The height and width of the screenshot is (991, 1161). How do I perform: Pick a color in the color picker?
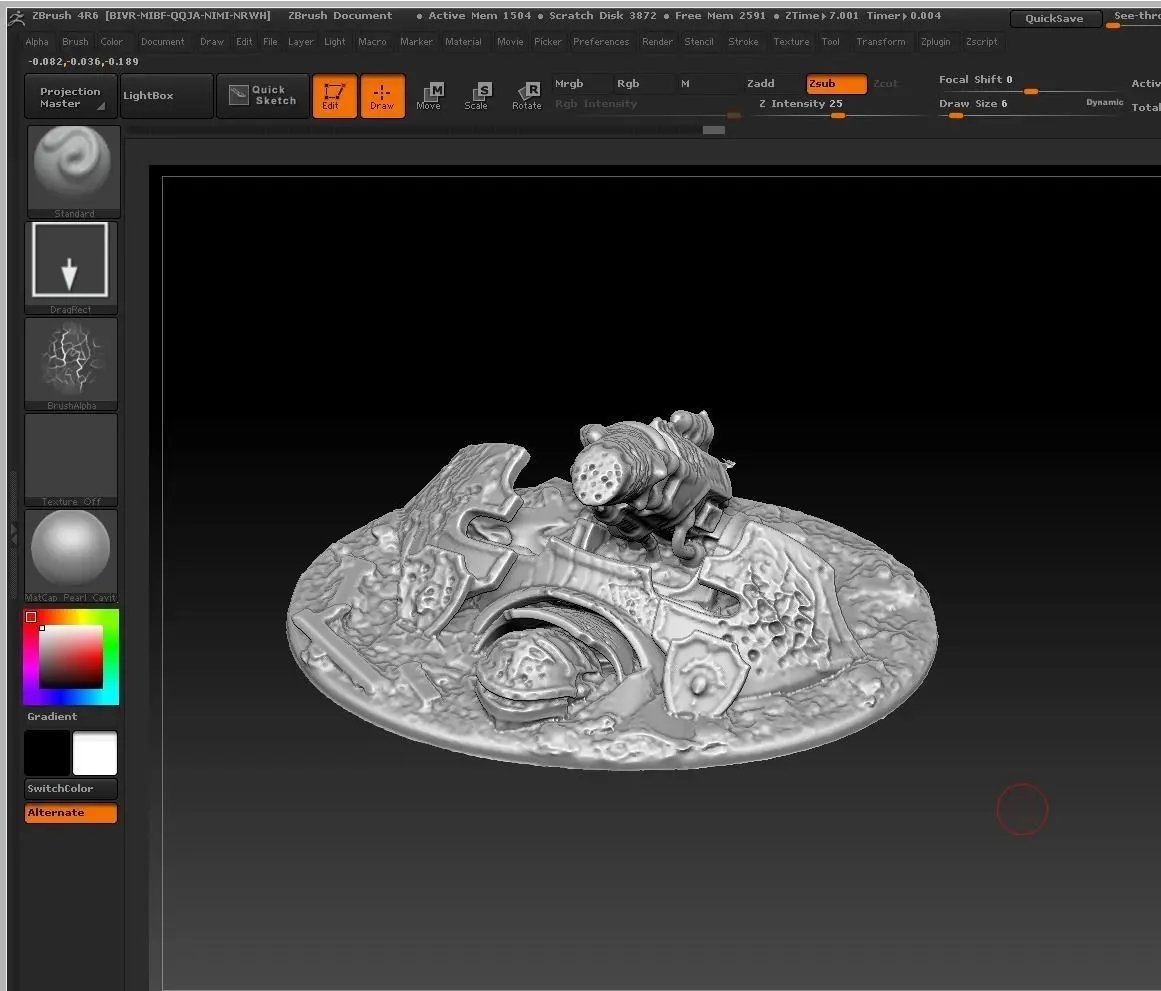pos(71,657)
